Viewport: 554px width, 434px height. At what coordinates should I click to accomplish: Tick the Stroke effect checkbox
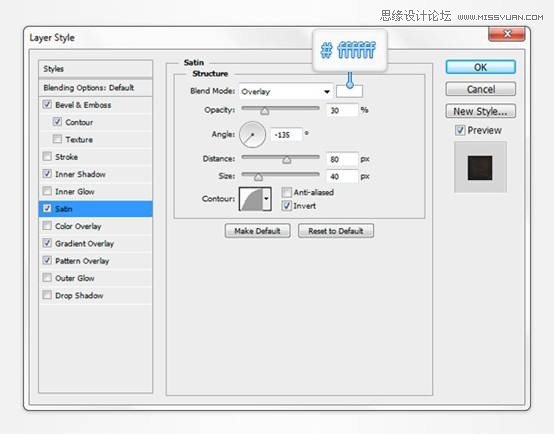tap(47, 157)
